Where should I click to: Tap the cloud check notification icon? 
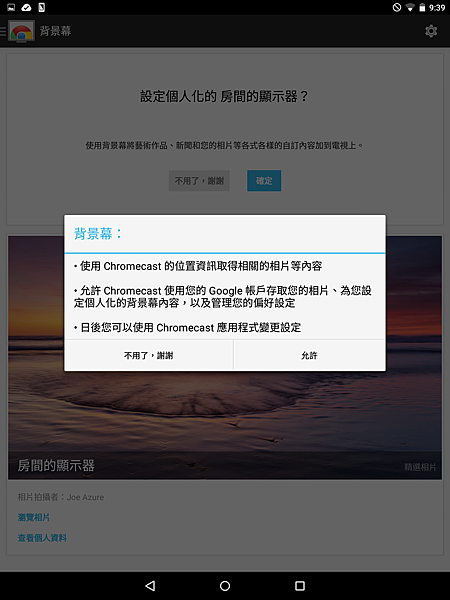26,7
